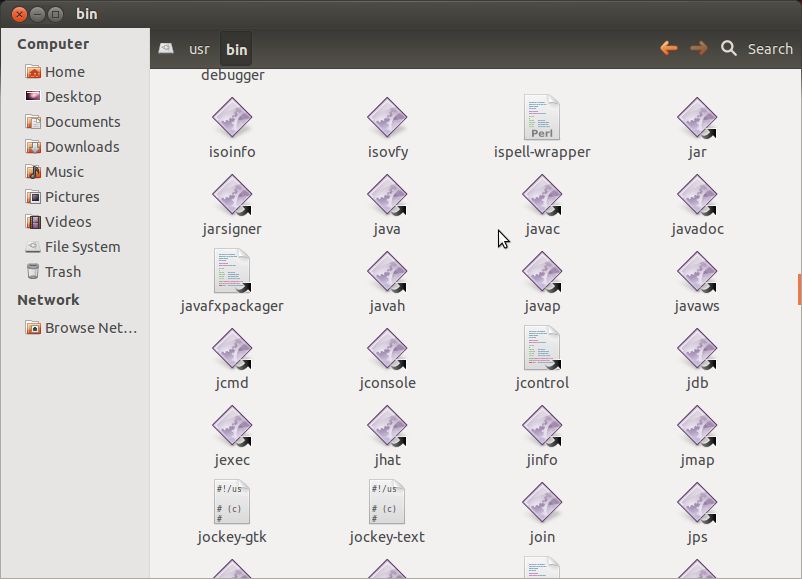Select the ispell-wrapper Perl script icon
The height and width of the screenshot is (579, 802).
pyautogui.click(x=542, y=118)
